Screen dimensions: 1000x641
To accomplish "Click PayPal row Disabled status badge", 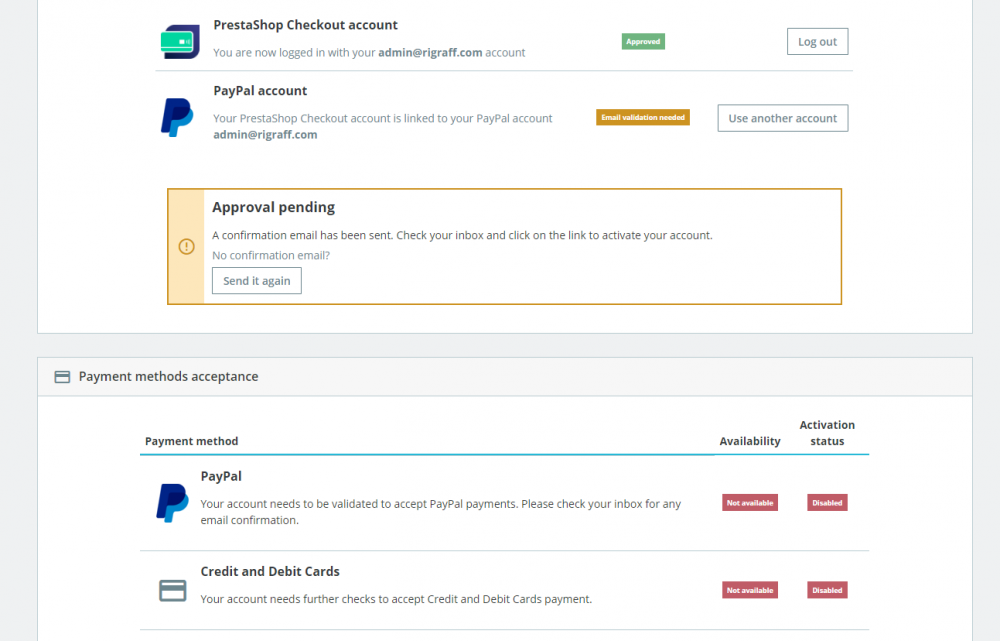I will (827, 503).
